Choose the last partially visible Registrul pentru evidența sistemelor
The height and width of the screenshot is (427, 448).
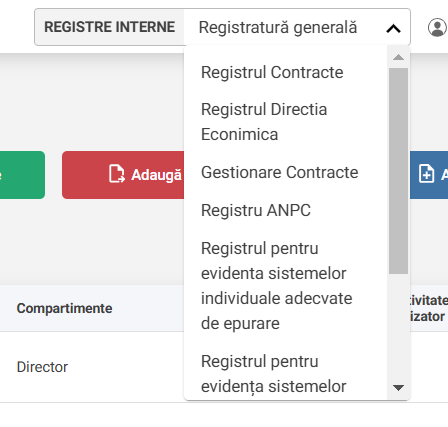click(274, 374)
